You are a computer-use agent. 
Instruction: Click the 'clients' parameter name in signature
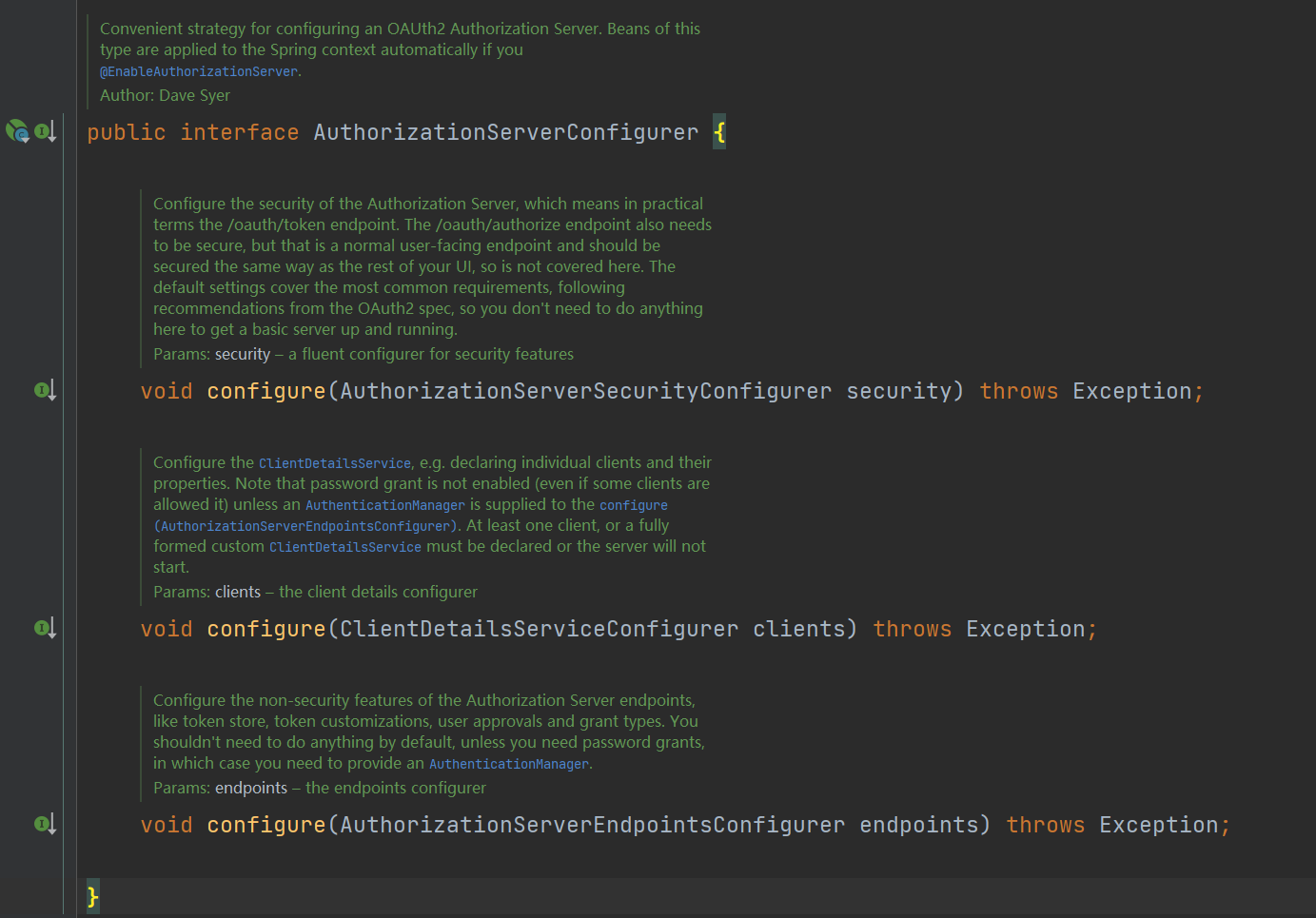coord(798,629)
